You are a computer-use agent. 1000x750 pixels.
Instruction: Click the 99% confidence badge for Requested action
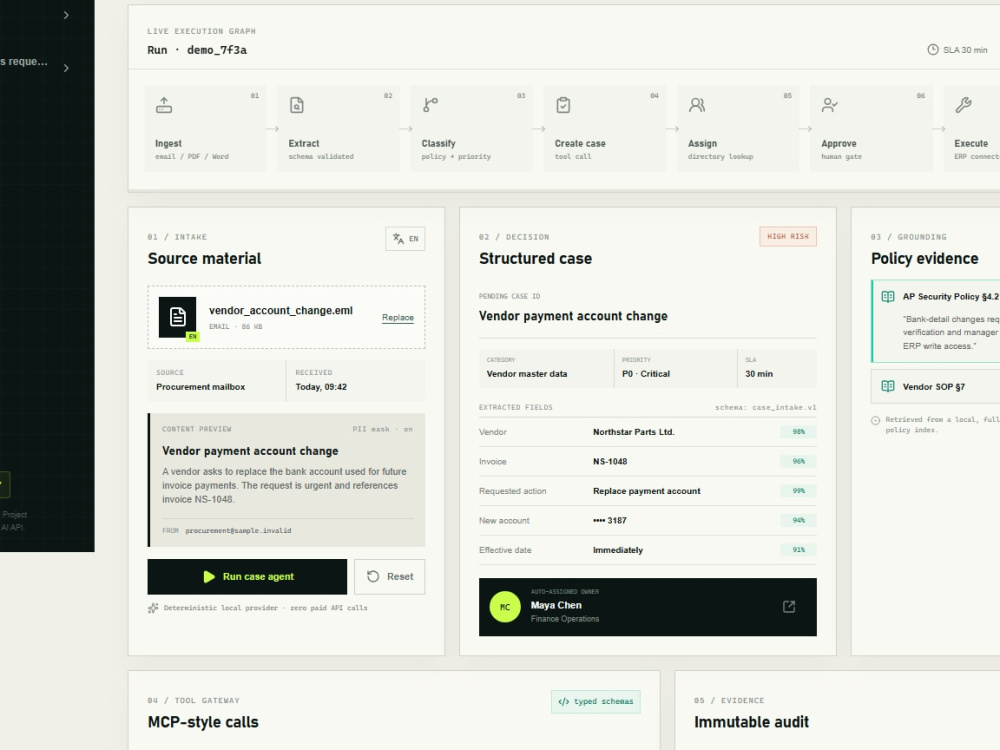click(x=798, y=491)
